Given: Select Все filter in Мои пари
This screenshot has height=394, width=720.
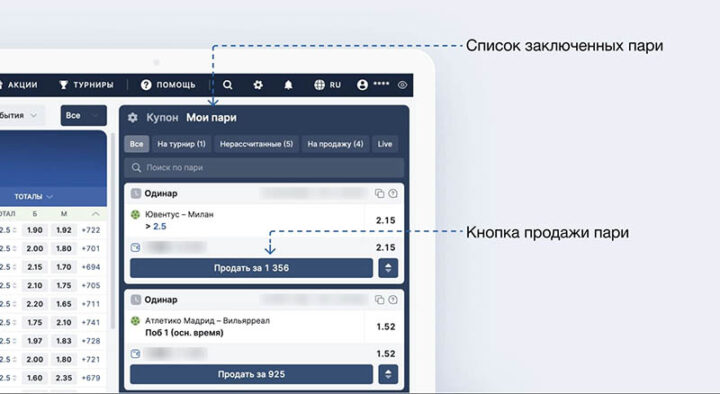Looking at the screenshot, I should coord(136,144).
